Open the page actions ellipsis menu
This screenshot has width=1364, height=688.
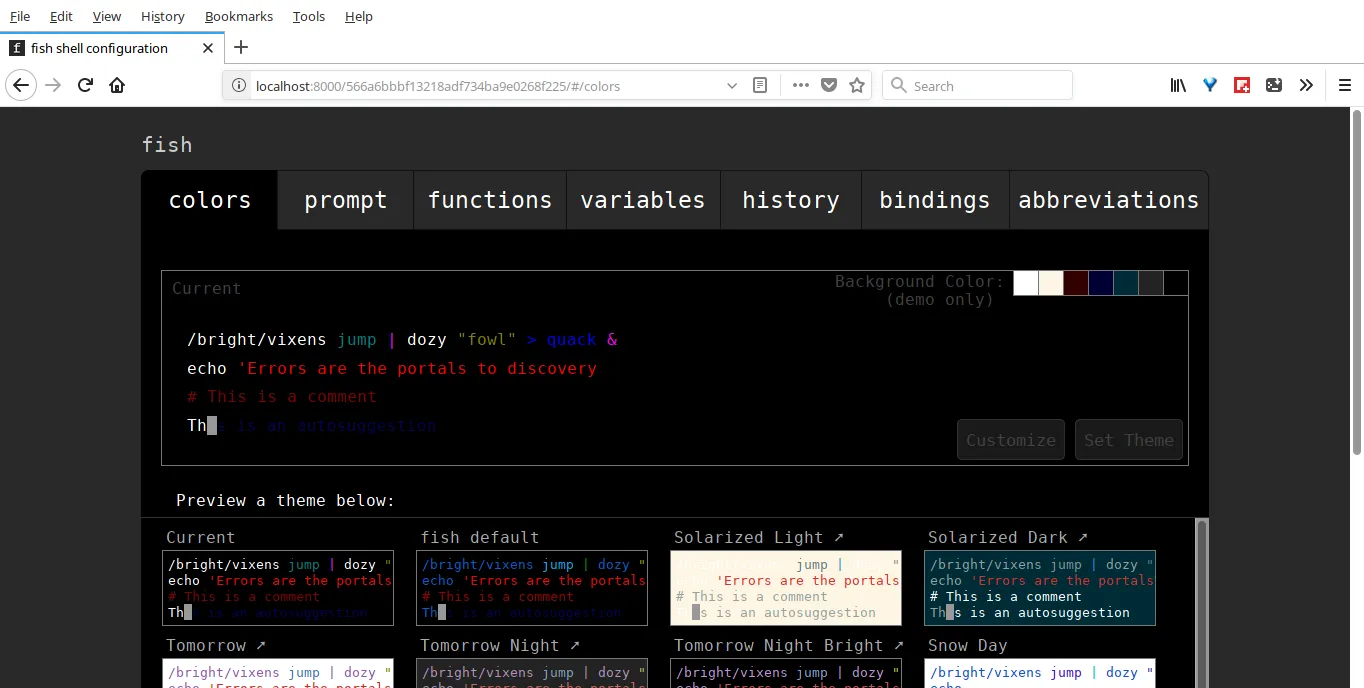pos(800,86)
